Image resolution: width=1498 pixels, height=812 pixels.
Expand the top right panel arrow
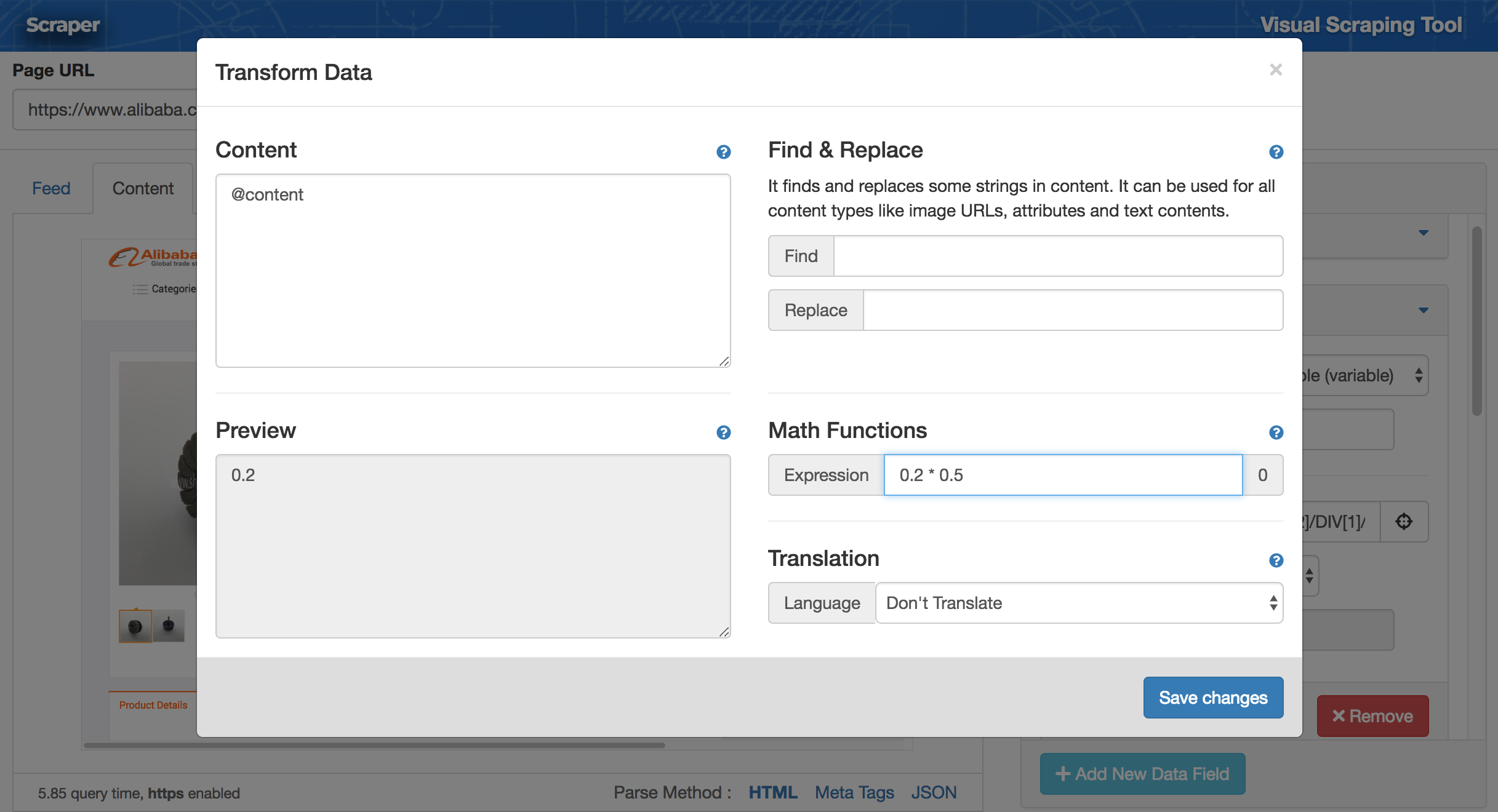(x=1423, y=233)
